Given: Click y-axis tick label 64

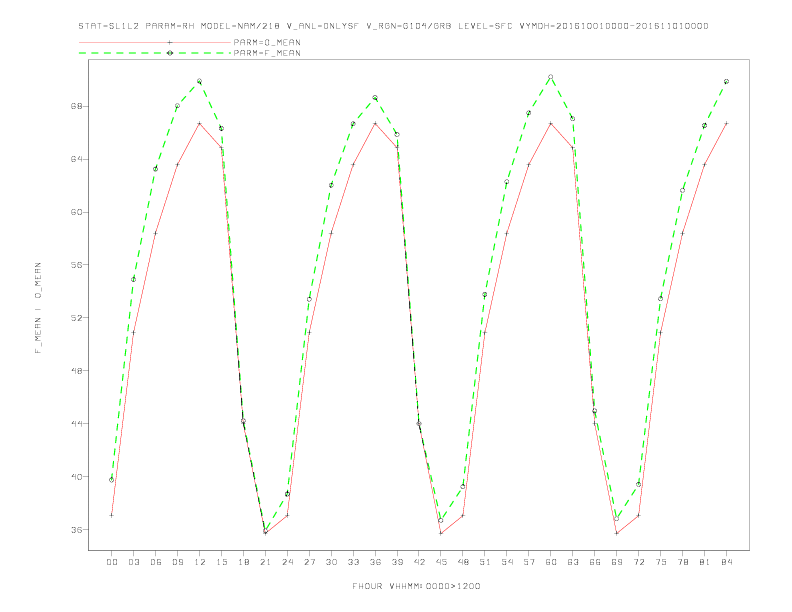Looking at the screenshot, I should pos(76,159).
